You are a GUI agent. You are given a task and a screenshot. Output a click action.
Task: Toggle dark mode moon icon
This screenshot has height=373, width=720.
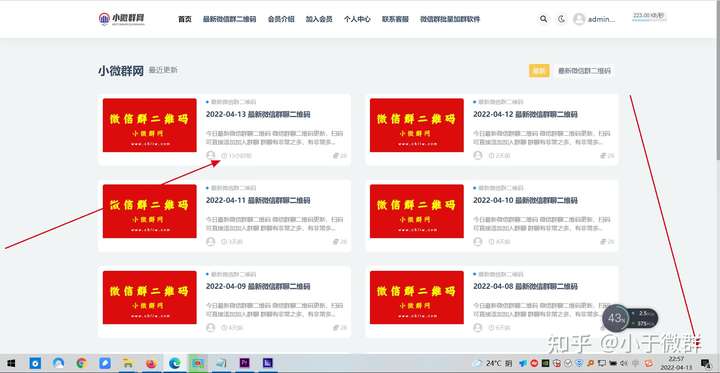click(x=561, y=19)
